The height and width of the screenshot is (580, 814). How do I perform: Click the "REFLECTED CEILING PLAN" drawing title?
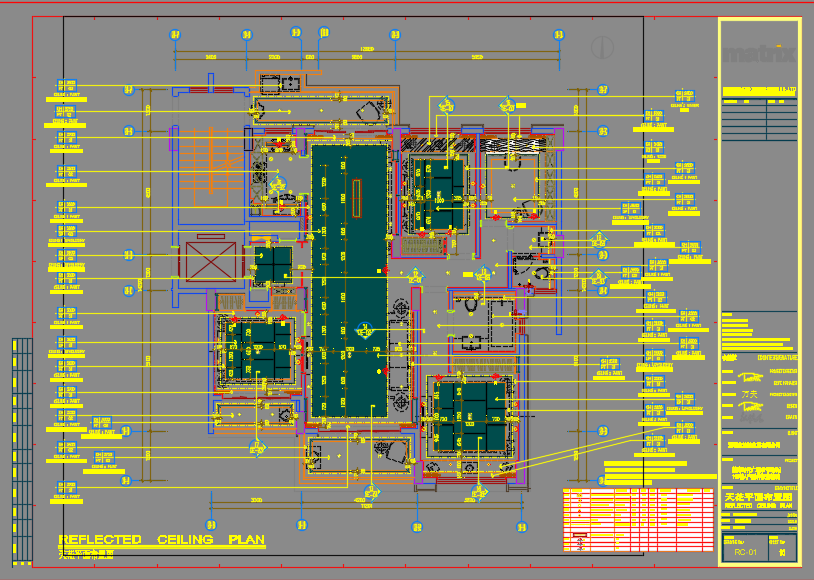click(x=161, y=540)
